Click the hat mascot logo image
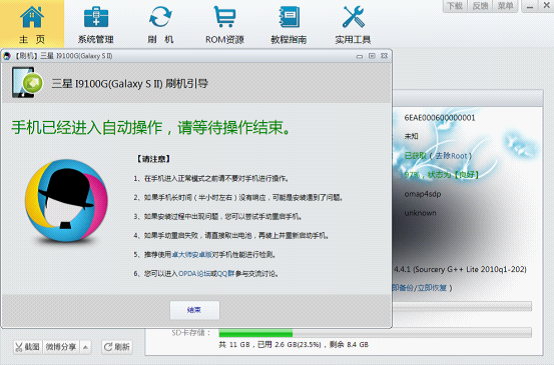The width and height of the screenshot is (554, 365). [66, 201]
